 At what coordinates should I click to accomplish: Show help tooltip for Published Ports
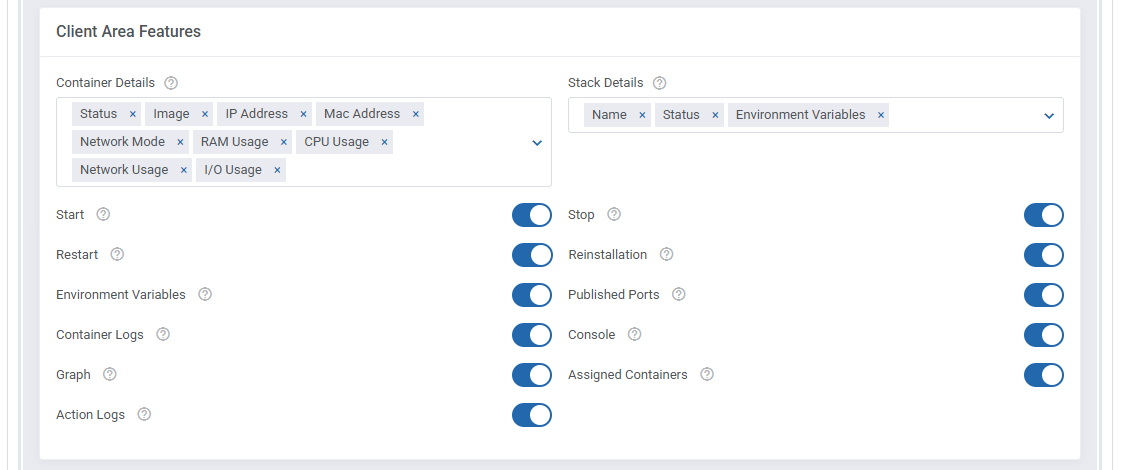point(678,295)
